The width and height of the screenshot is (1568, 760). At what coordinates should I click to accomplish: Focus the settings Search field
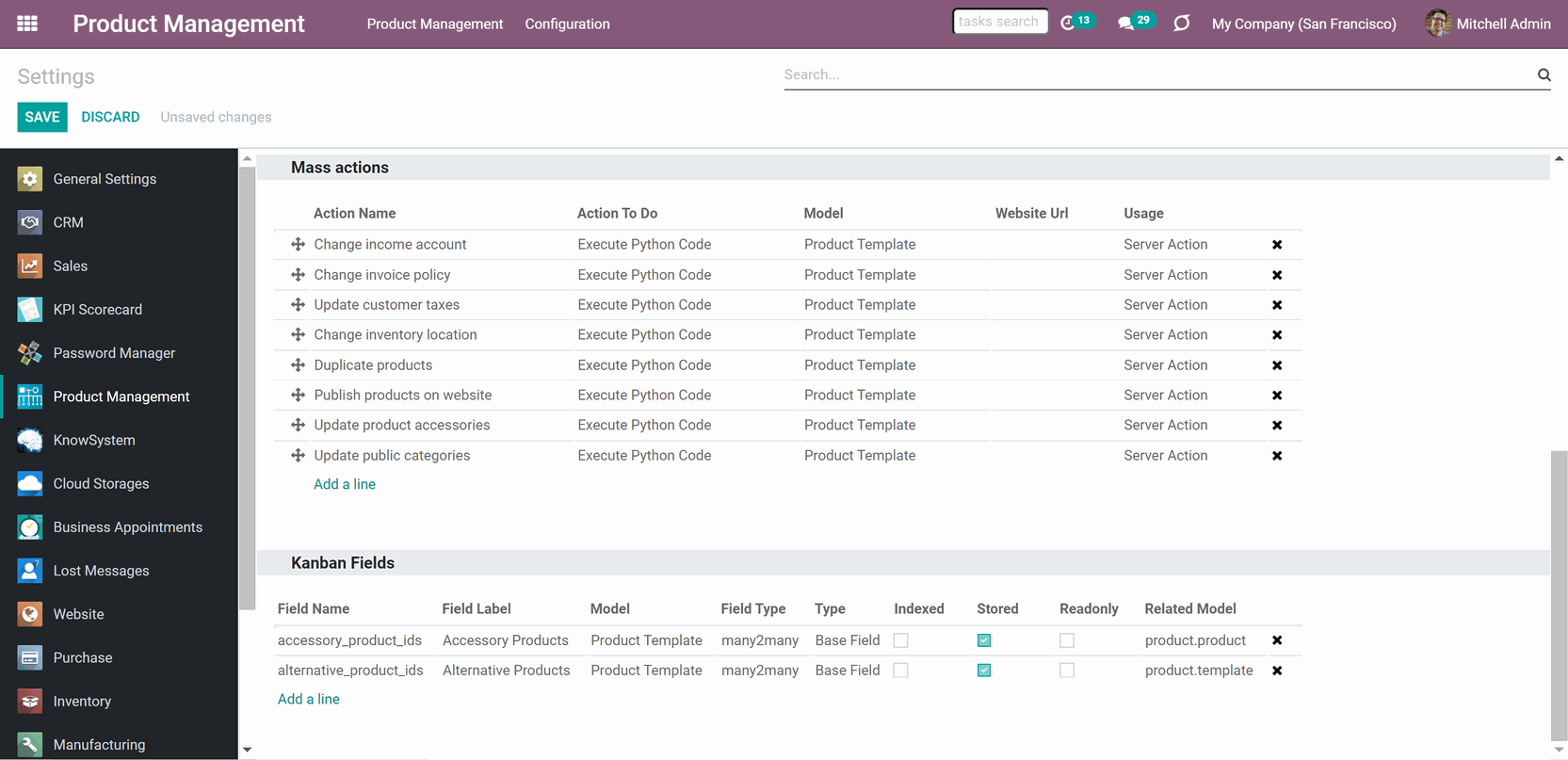(x=1158, y=74)
